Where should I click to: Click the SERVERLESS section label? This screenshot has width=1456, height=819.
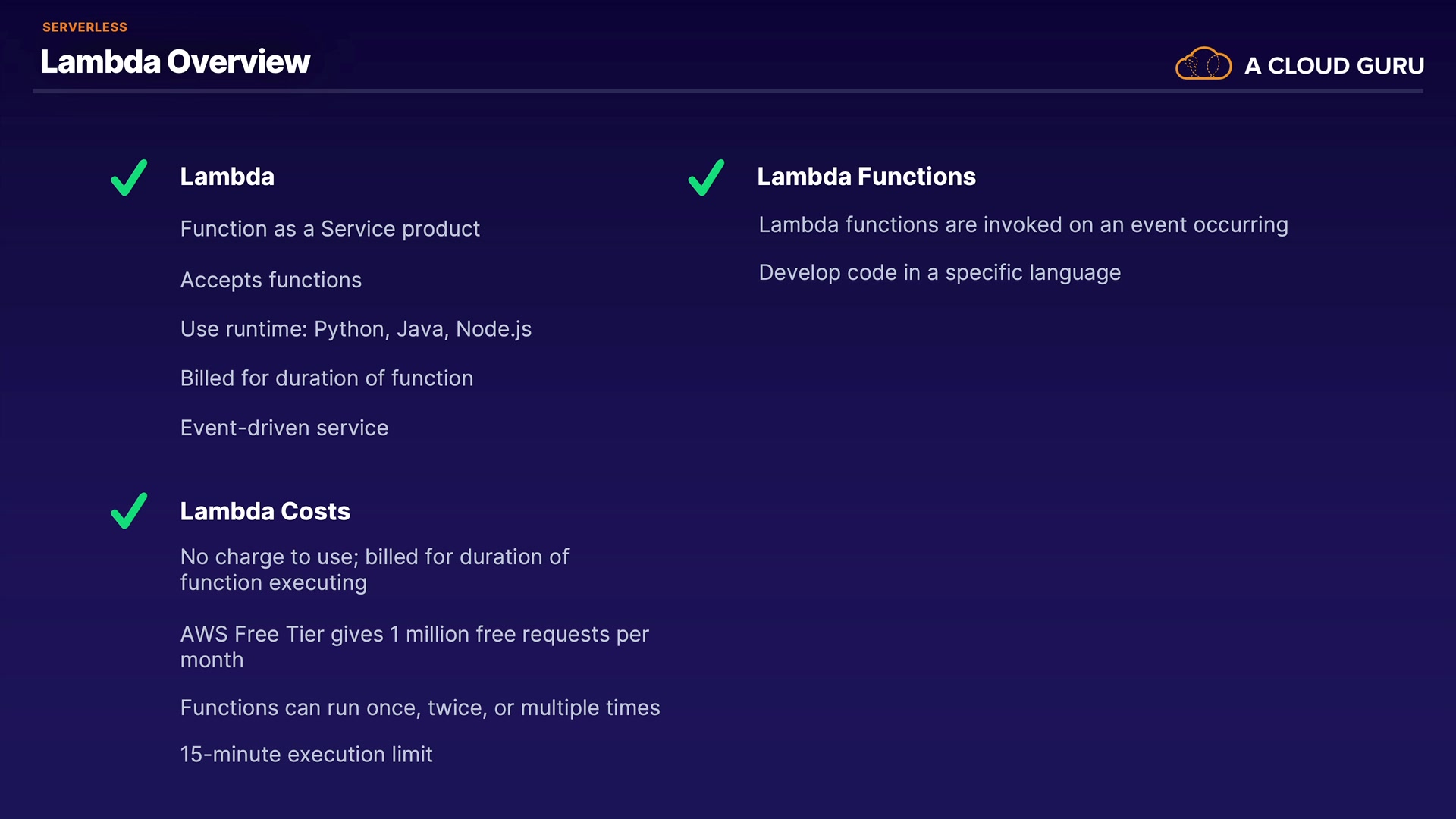[x=85, y=27]
